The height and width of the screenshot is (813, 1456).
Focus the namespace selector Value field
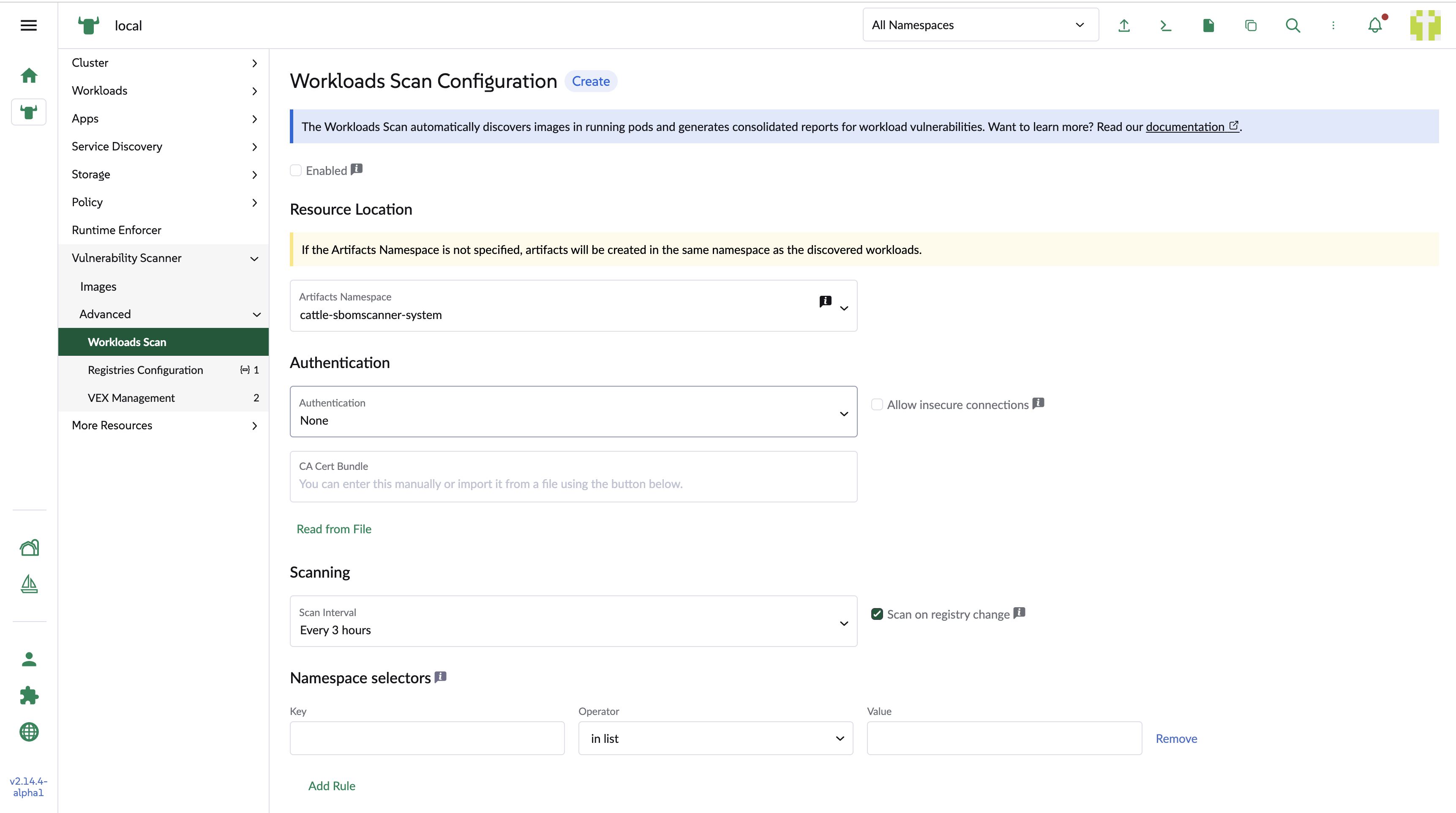point(1004,738)
